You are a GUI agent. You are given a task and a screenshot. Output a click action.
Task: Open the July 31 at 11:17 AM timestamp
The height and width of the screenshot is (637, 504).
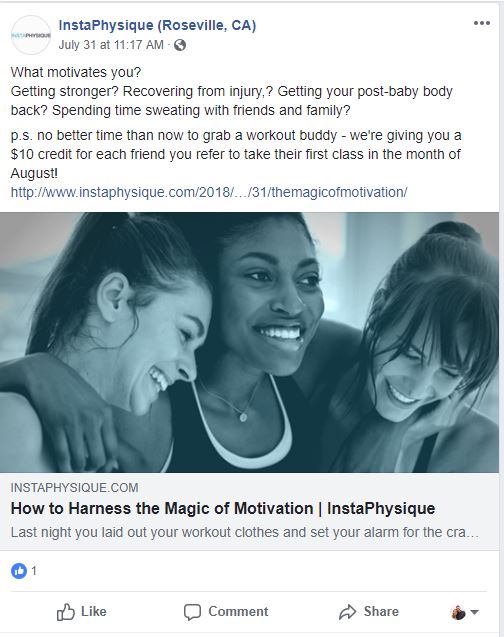111,45
